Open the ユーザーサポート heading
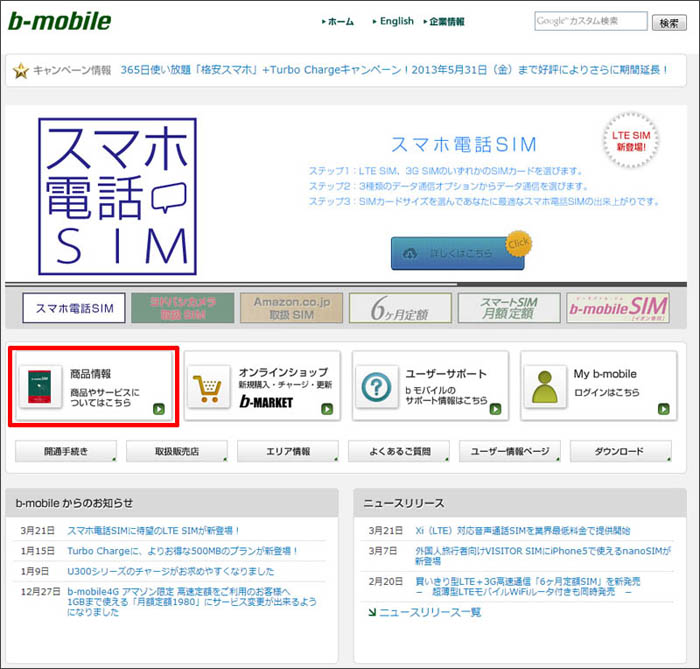The image size is (700, 669). [446, 374]
